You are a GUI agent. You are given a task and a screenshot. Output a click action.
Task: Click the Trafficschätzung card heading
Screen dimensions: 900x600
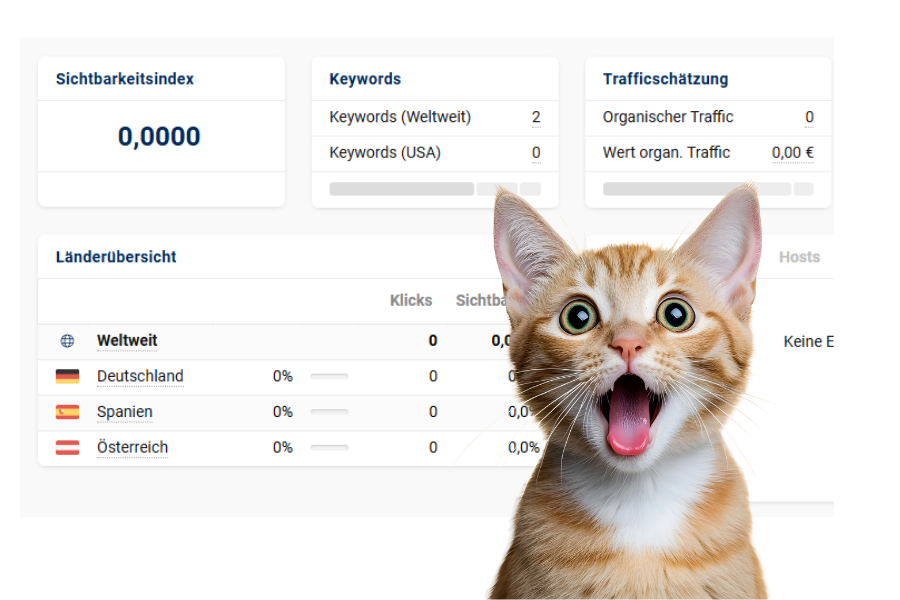click(665, 79)
